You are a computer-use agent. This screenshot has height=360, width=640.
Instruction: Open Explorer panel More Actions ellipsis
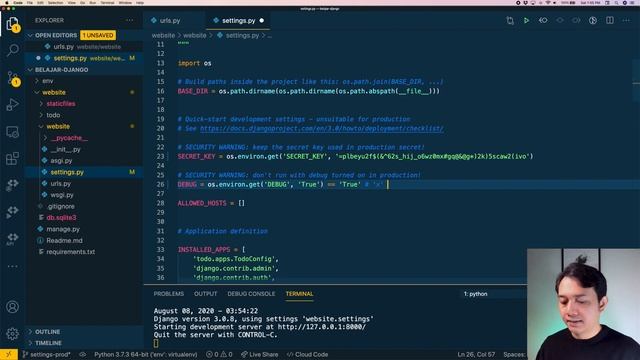click(x=129, y=20)
